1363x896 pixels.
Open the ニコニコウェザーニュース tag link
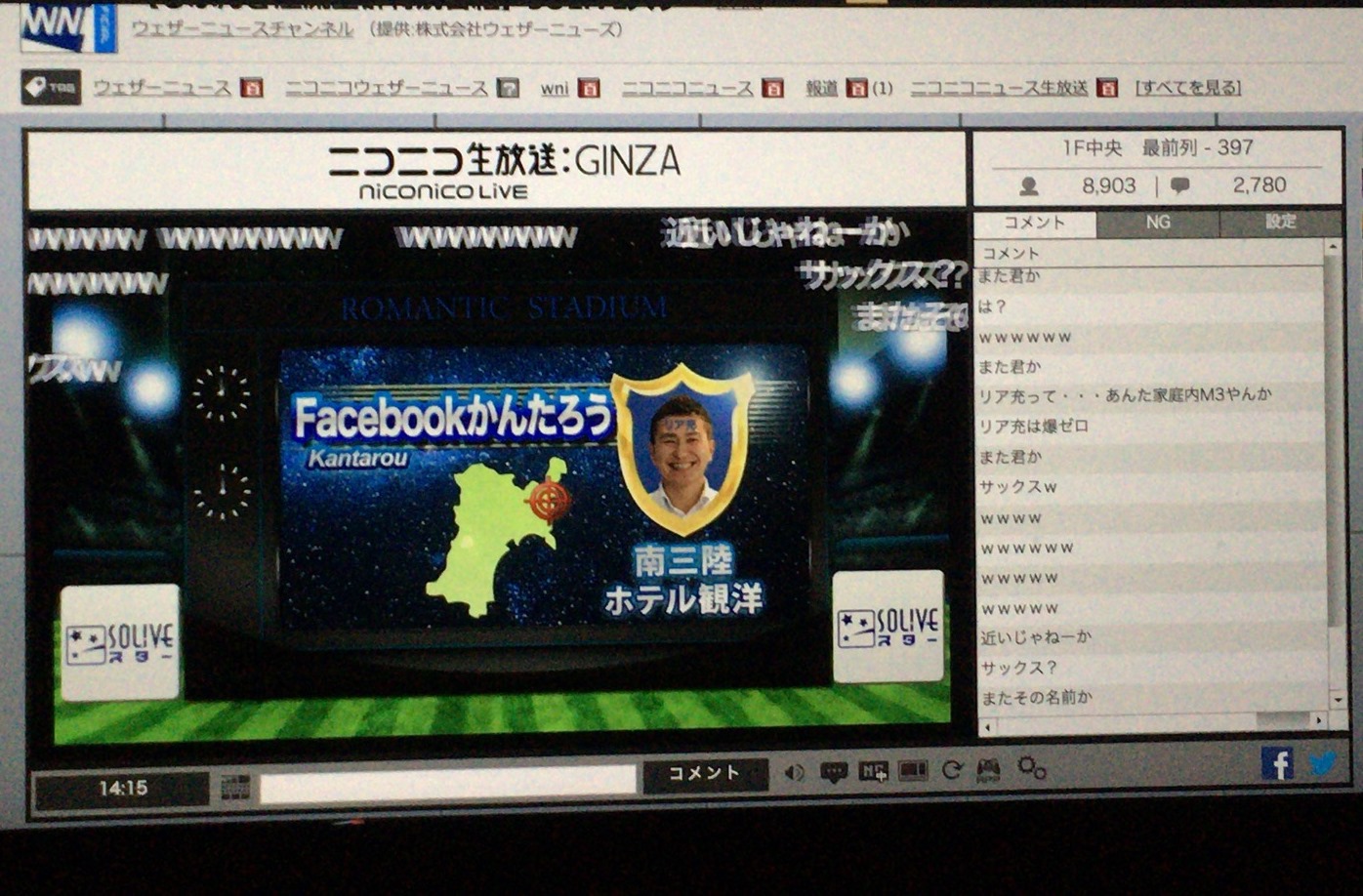coord(387,88)
